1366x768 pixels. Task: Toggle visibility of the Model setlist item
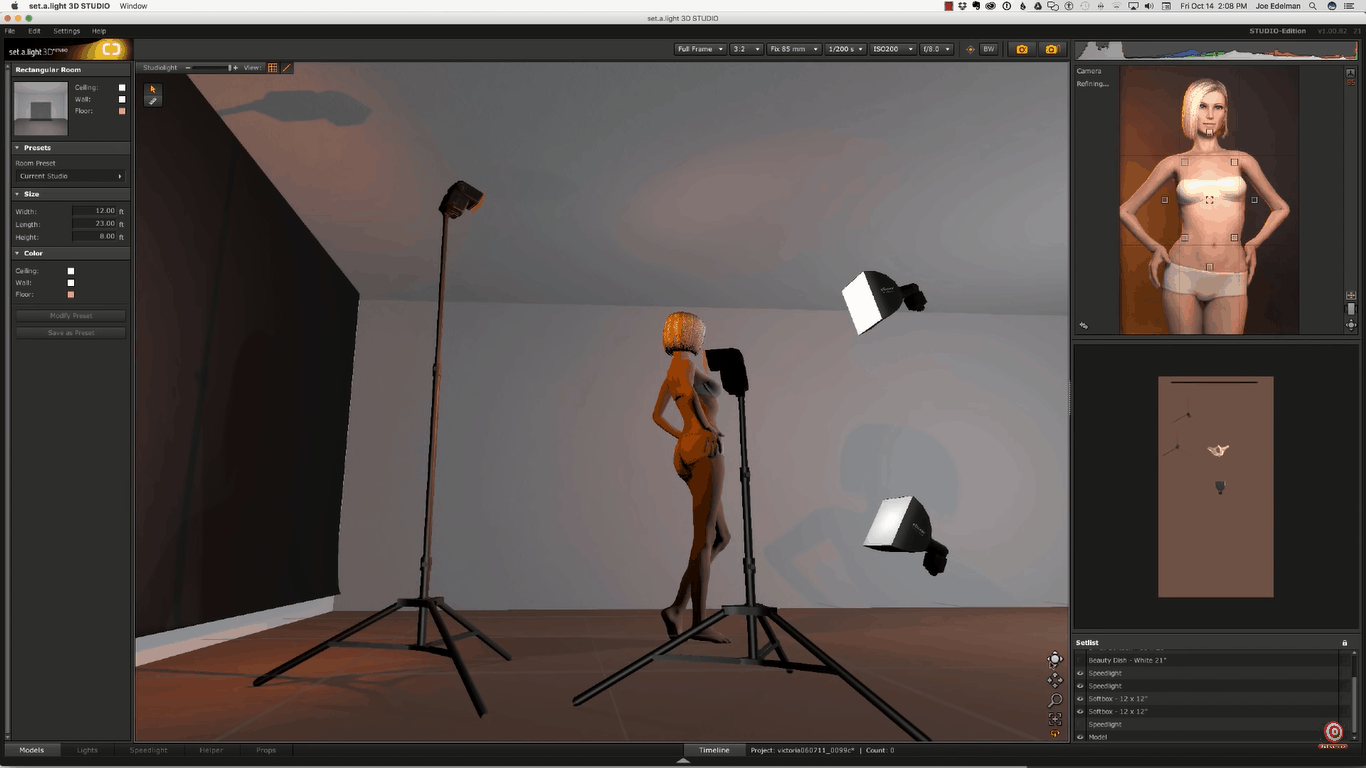(x=1080, y=737)
